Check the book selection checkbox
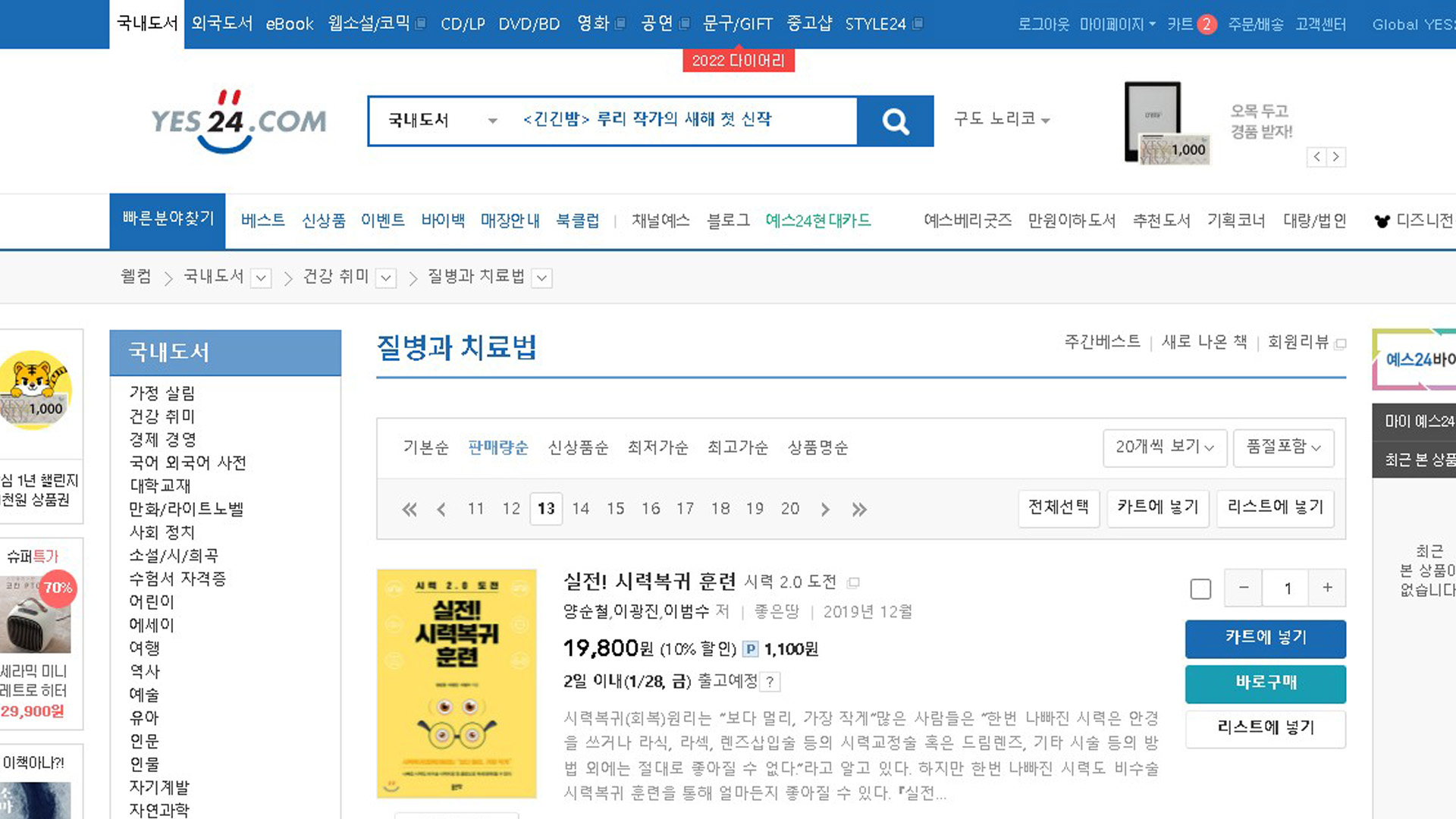 (1200, 589)
